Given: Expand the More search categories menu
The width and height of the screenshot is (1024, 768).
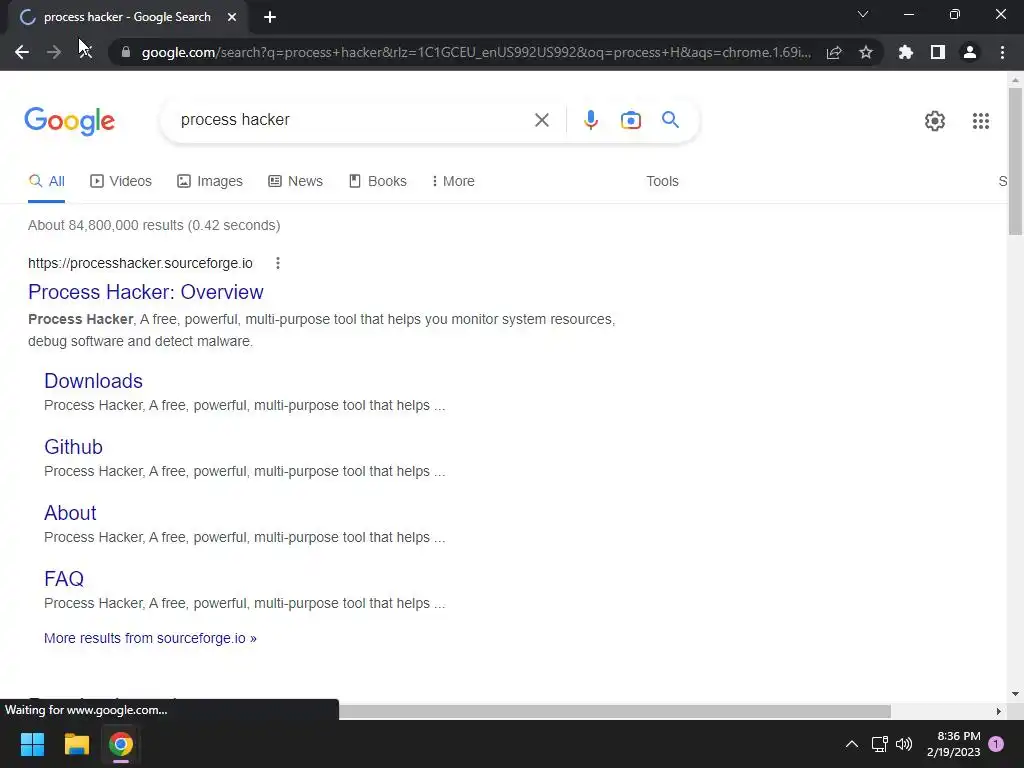Looking at the screenshot, I should pos(453,182).
